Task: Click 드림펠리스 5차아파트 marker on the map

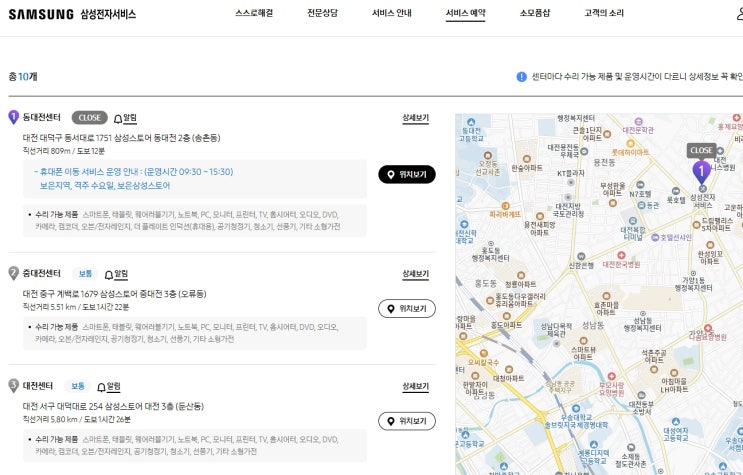Action: tap(696, 225)
